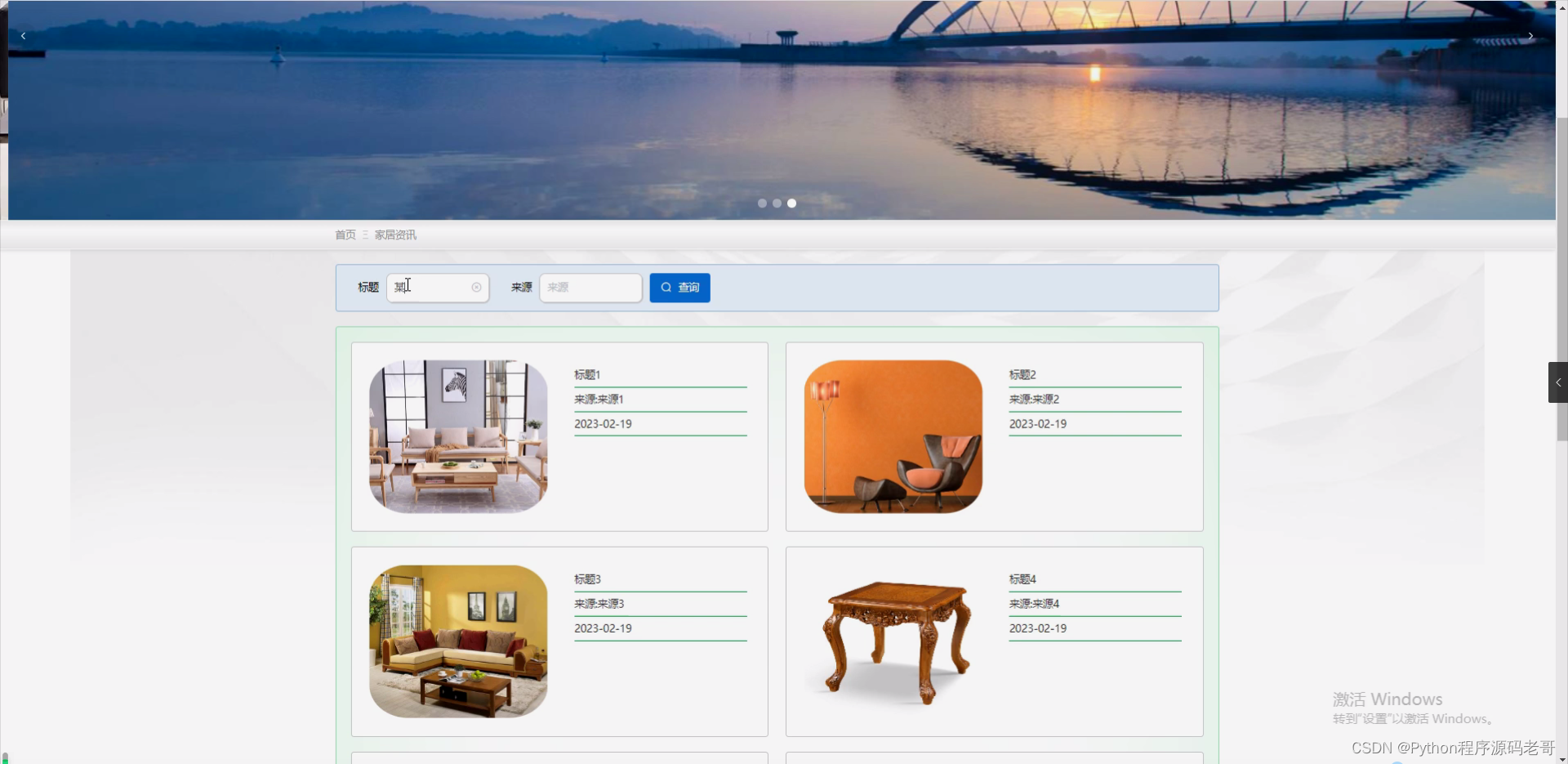Open the yellow room sofa image of 标题3
Image resolution: width=1568 pixels, height=764 pixels.
[458, 641]
